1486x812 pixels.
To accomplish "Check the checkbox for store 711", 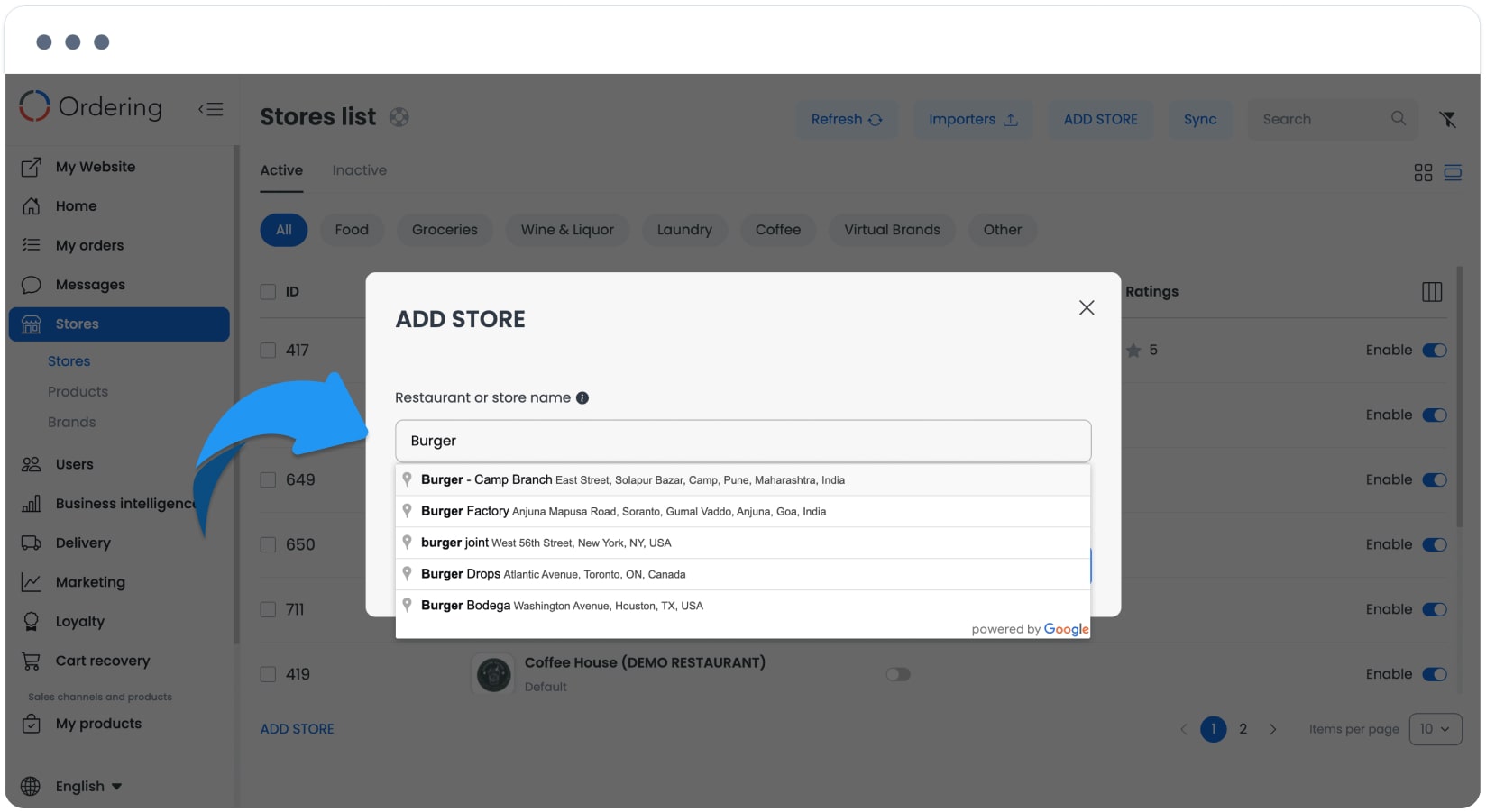I will 268,610.
